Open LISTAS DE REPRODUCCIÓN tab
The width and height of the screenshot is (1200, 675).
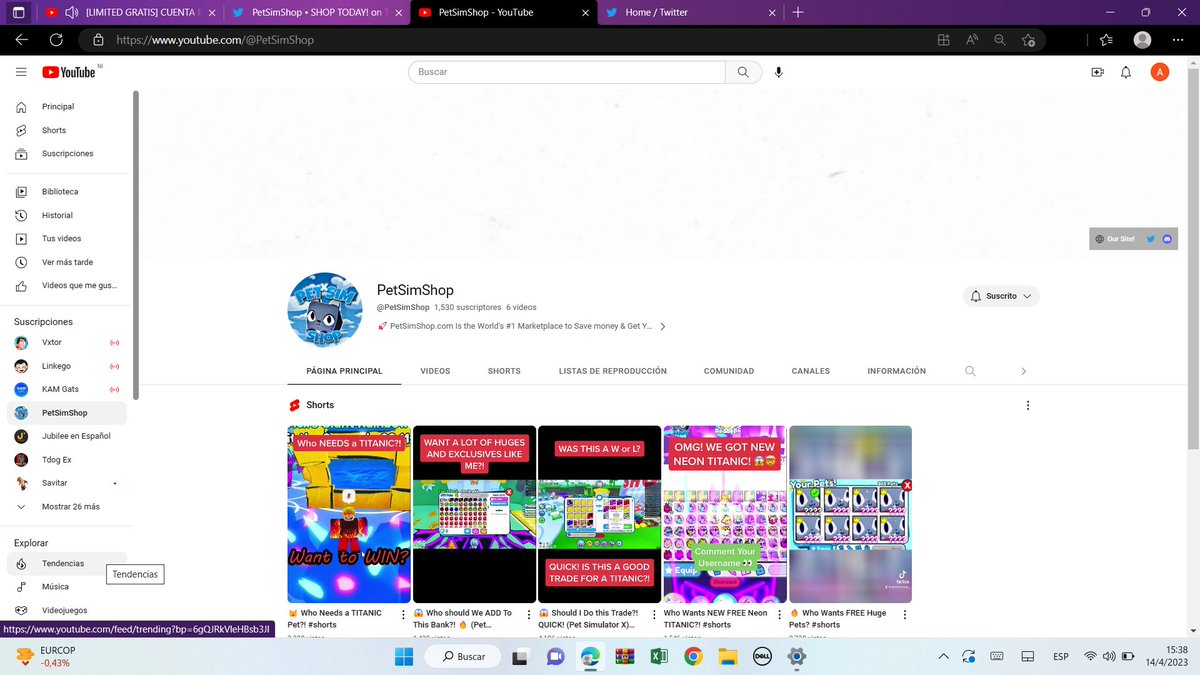(x=613, y=371)
